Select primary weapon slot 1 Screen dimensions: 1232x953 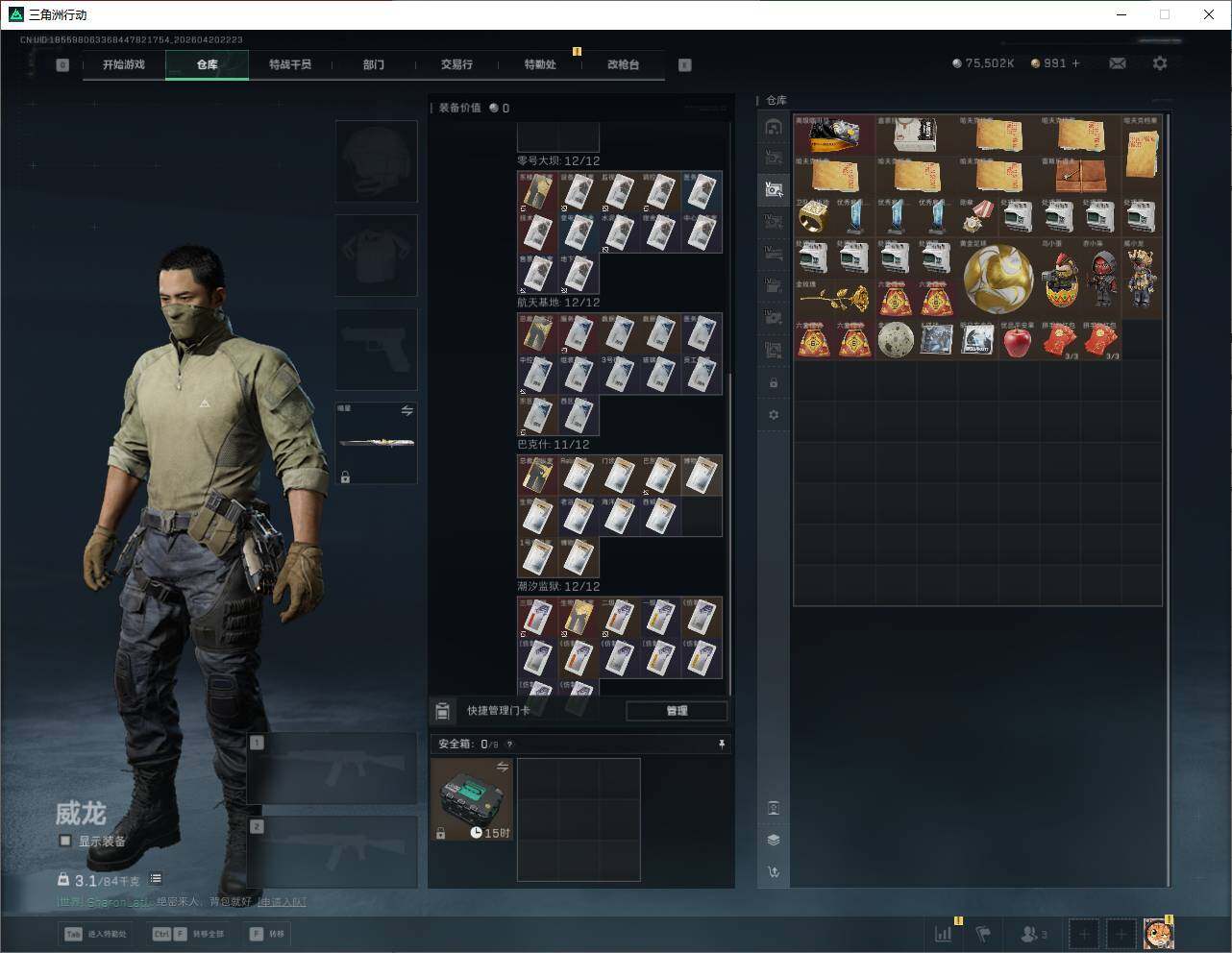pyautogui.click(x=333, y=769)
